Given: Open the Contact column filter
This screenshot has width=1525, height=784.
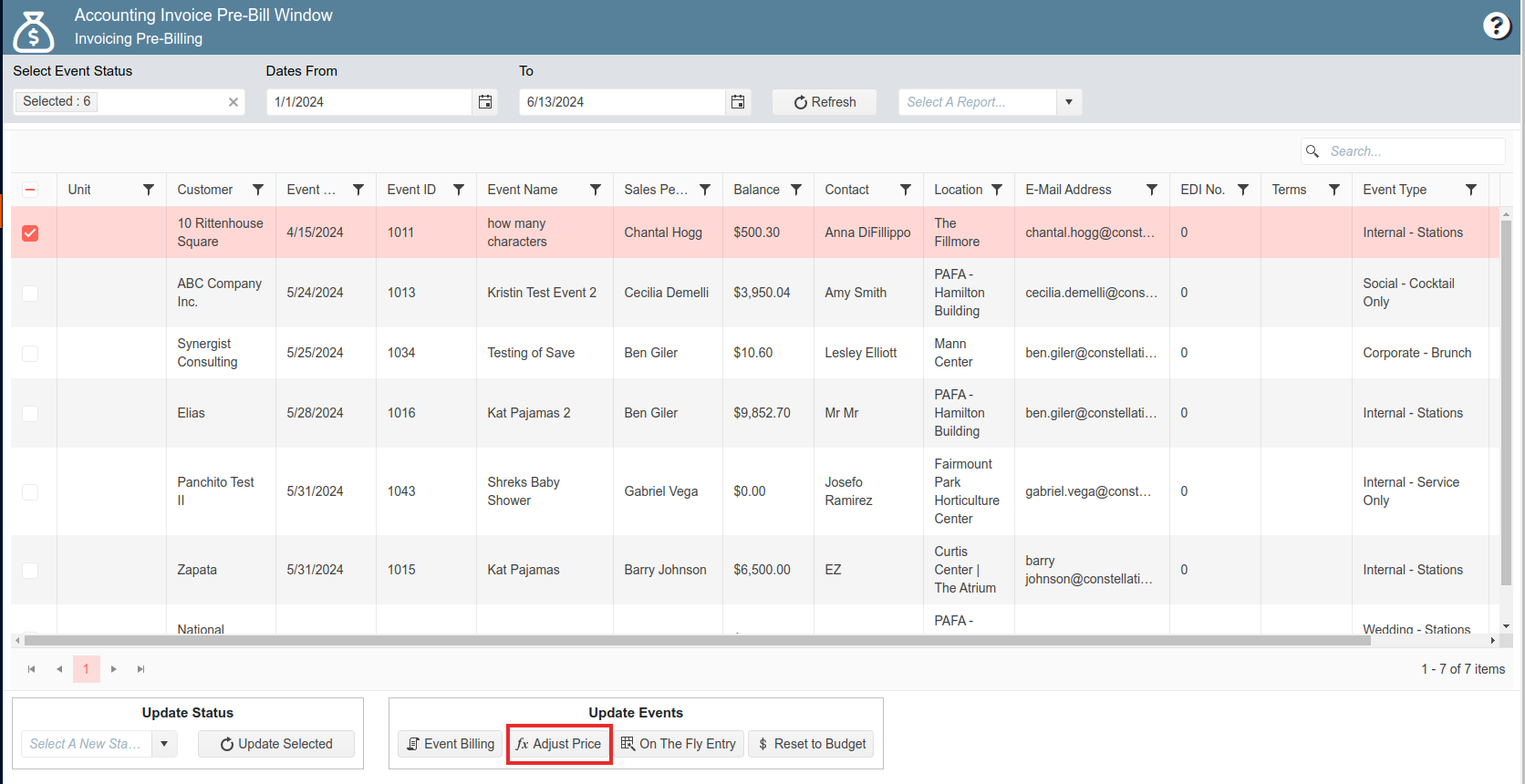Looking at the screenshot, I should tap(906, 190).
